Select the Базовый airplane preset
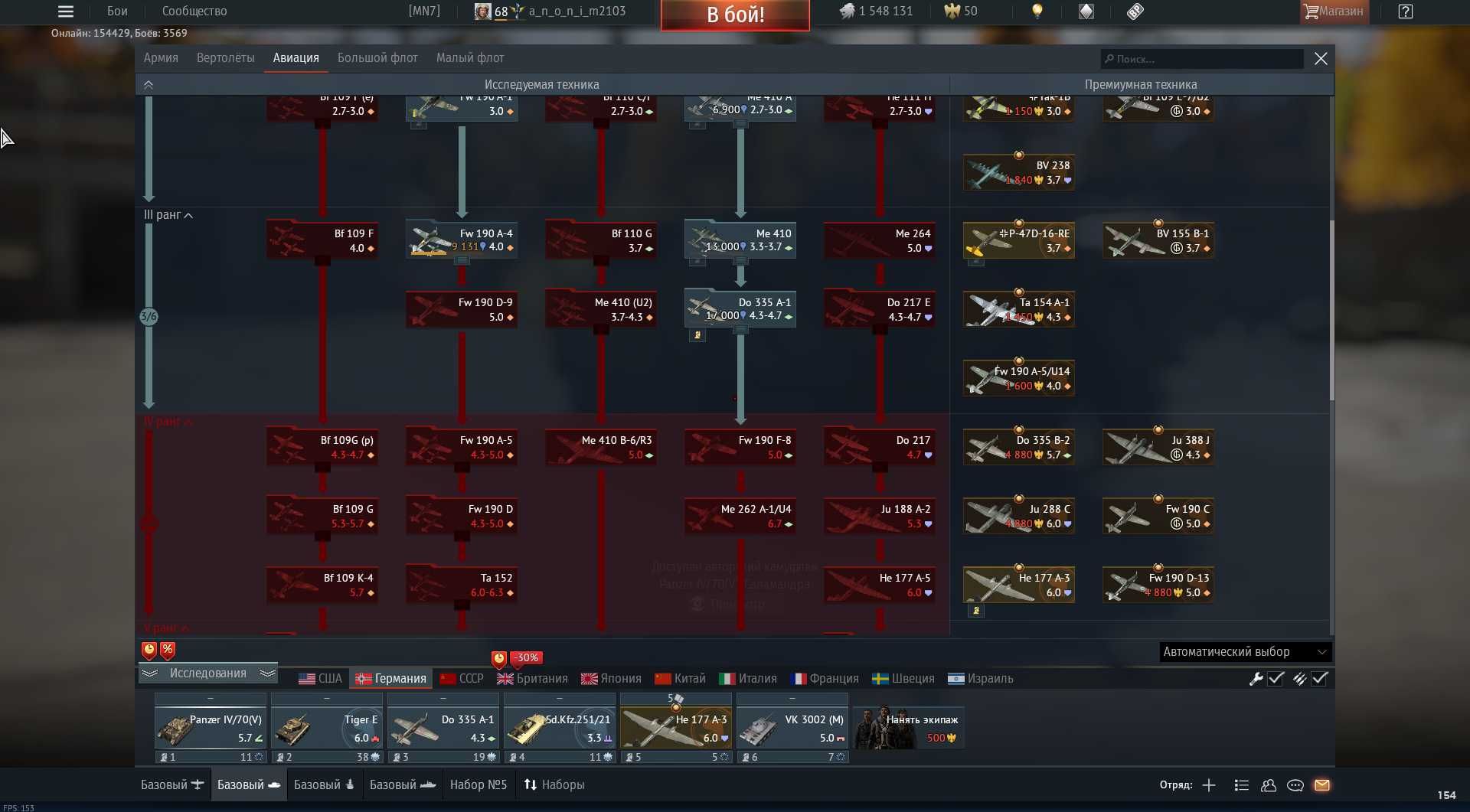Image resolution: width=1470 pixels, height=812 pixels. point(172,785)
